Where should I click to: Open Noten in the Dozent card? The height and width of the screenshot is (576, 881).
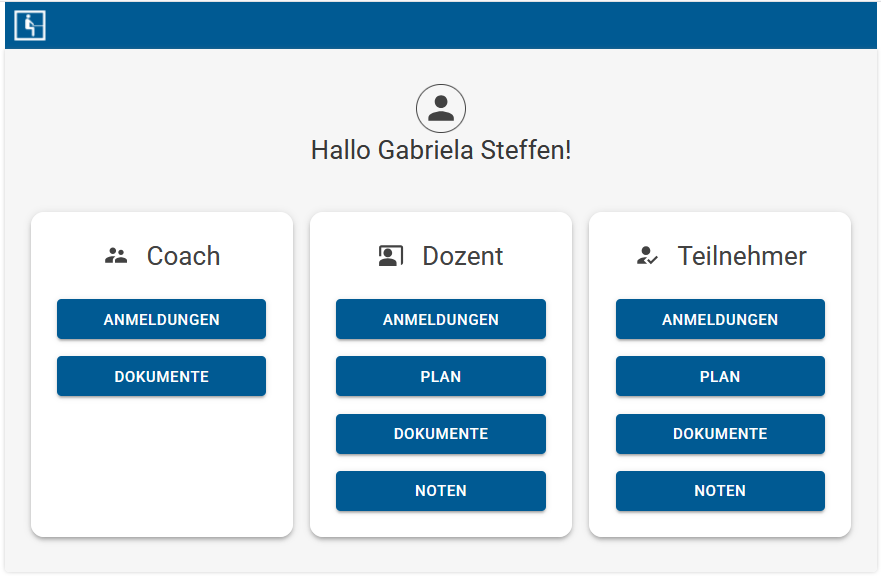pyautogui.click(x=440, y=491)
